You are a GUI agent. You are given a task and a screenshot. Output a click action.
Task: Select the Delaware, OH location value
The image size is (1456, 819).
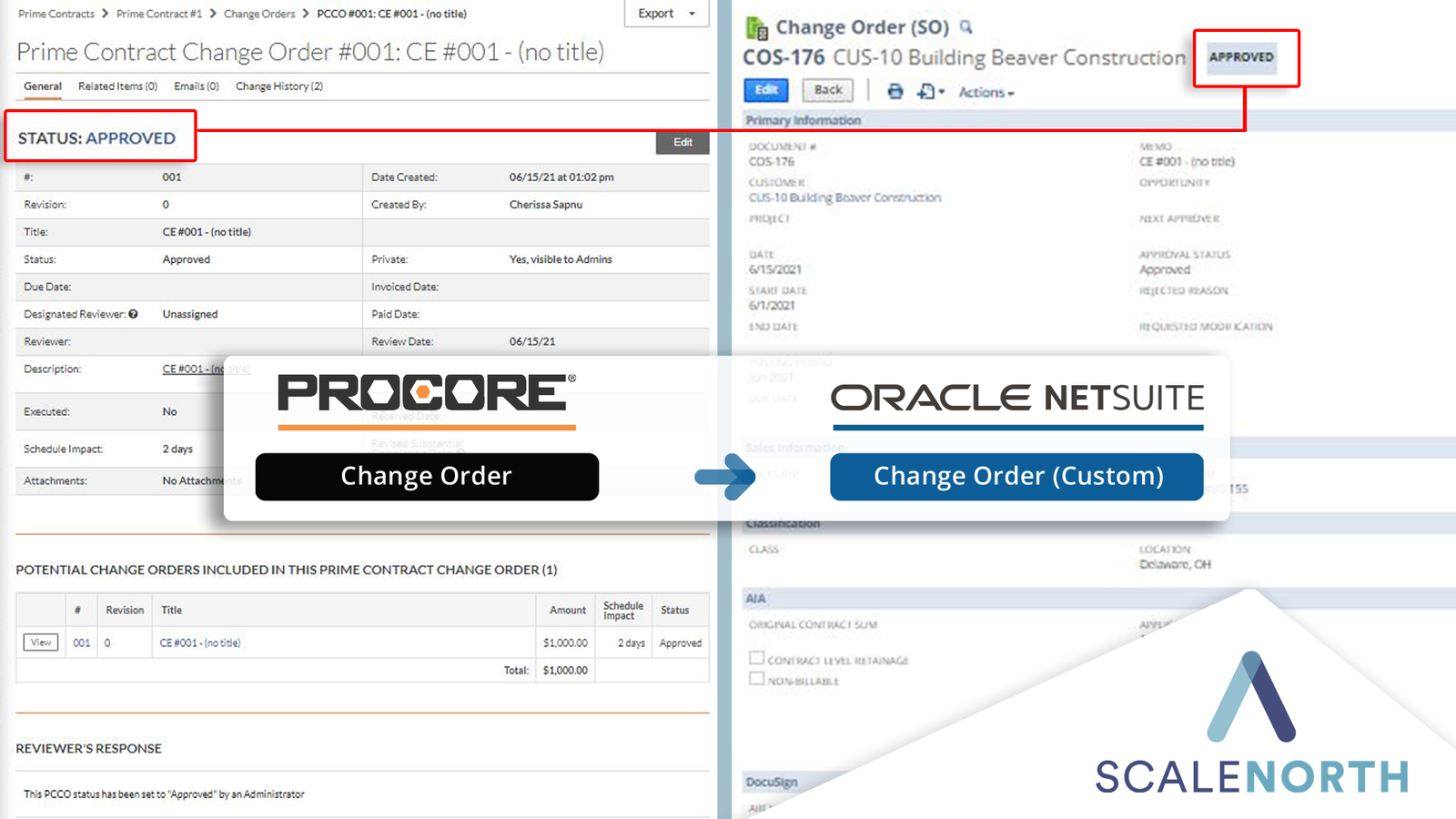pyautogui.click(x=1175, y=564)
